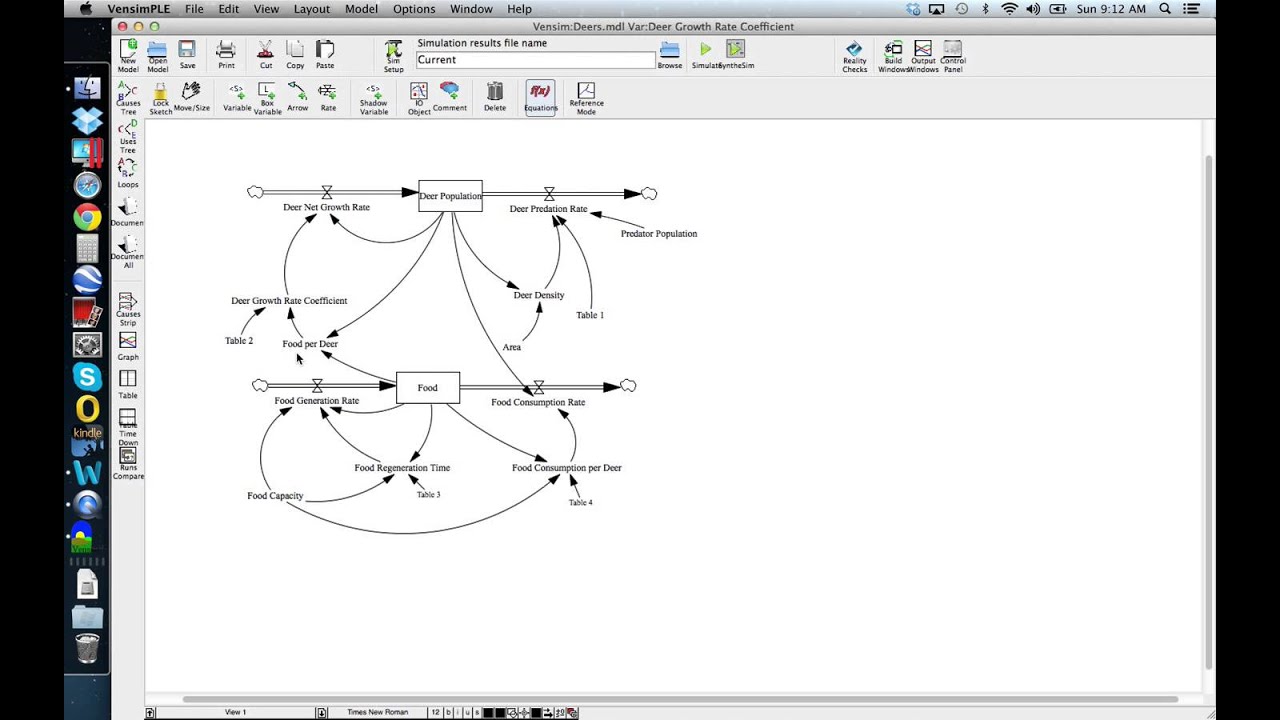Go to next view arrow button
1280x720 pixels.
coord(322,713)
